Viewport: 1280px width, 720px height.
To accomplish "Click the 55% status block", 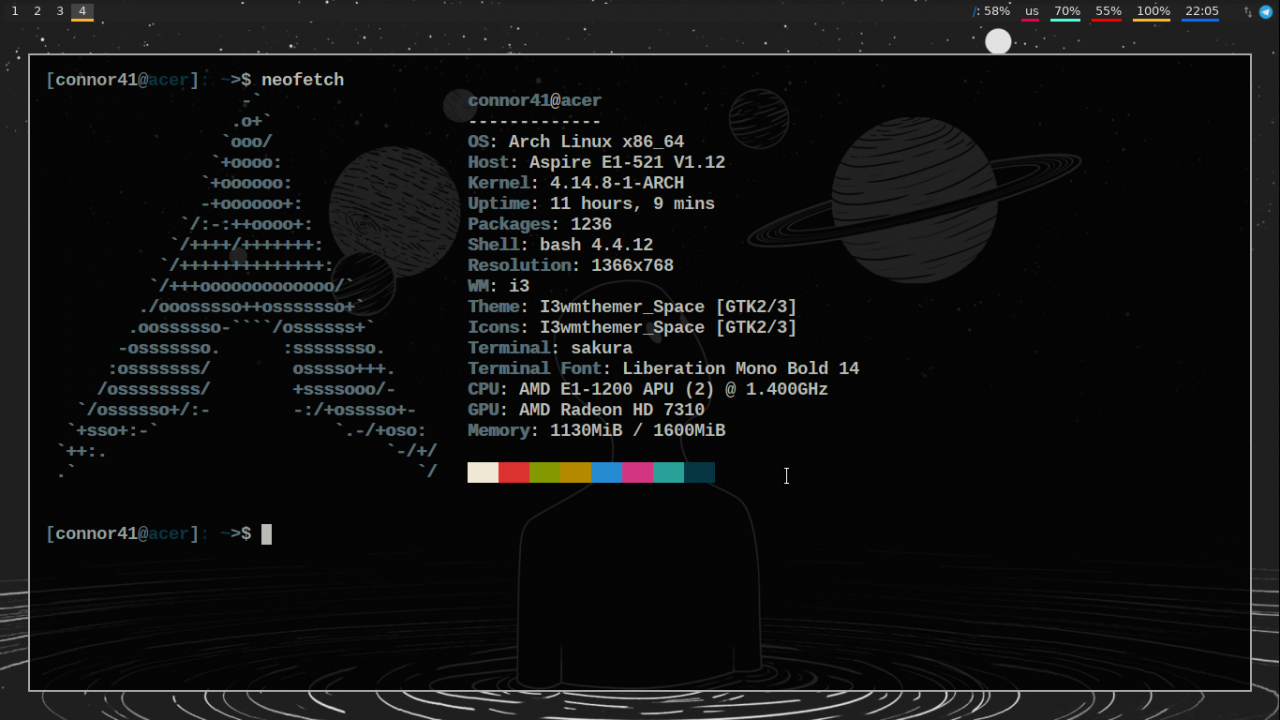I will [x=1108, y=12].
